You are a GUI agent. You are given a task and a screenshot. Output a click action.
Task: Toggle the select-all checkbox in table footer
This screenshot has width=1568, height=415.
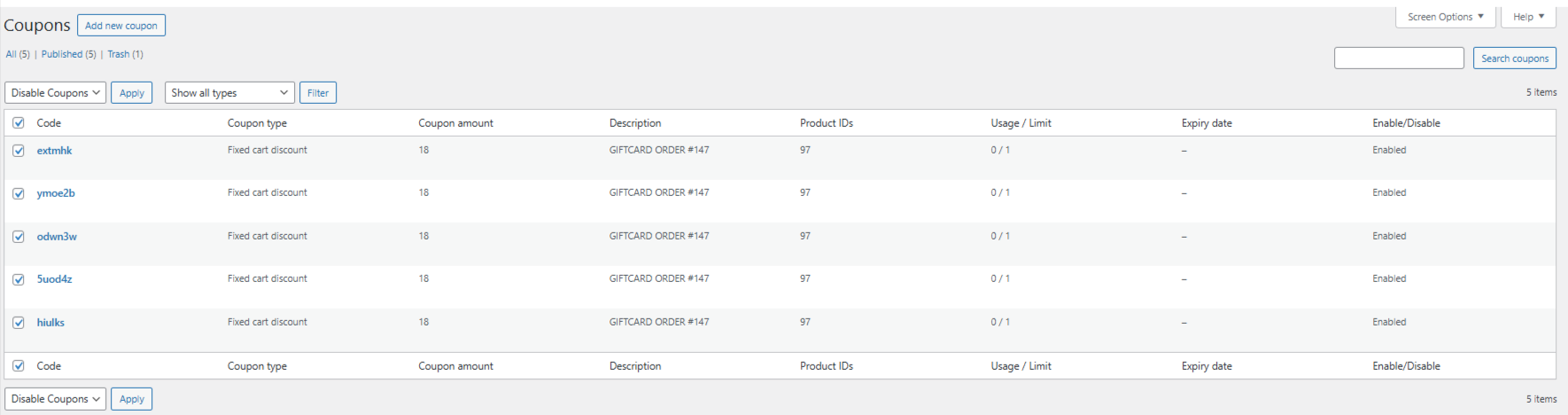click(x=19, y=365)
